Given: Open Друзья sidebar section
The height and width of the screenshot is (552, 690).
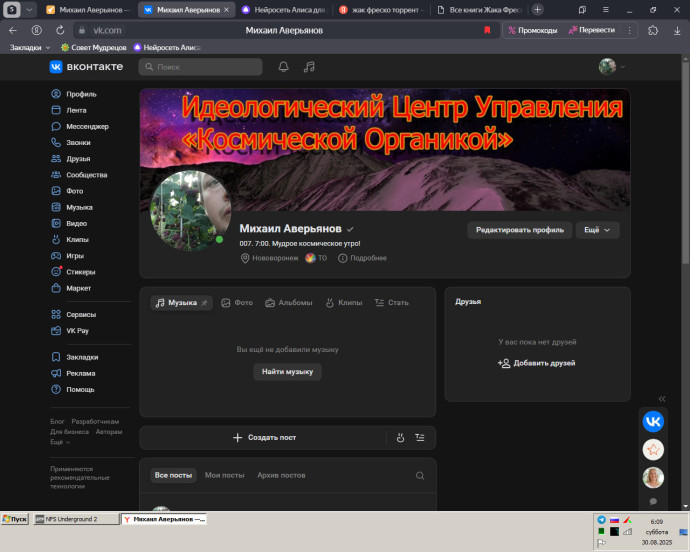Looking at the screenshot, I should click(x=71, y=158).
